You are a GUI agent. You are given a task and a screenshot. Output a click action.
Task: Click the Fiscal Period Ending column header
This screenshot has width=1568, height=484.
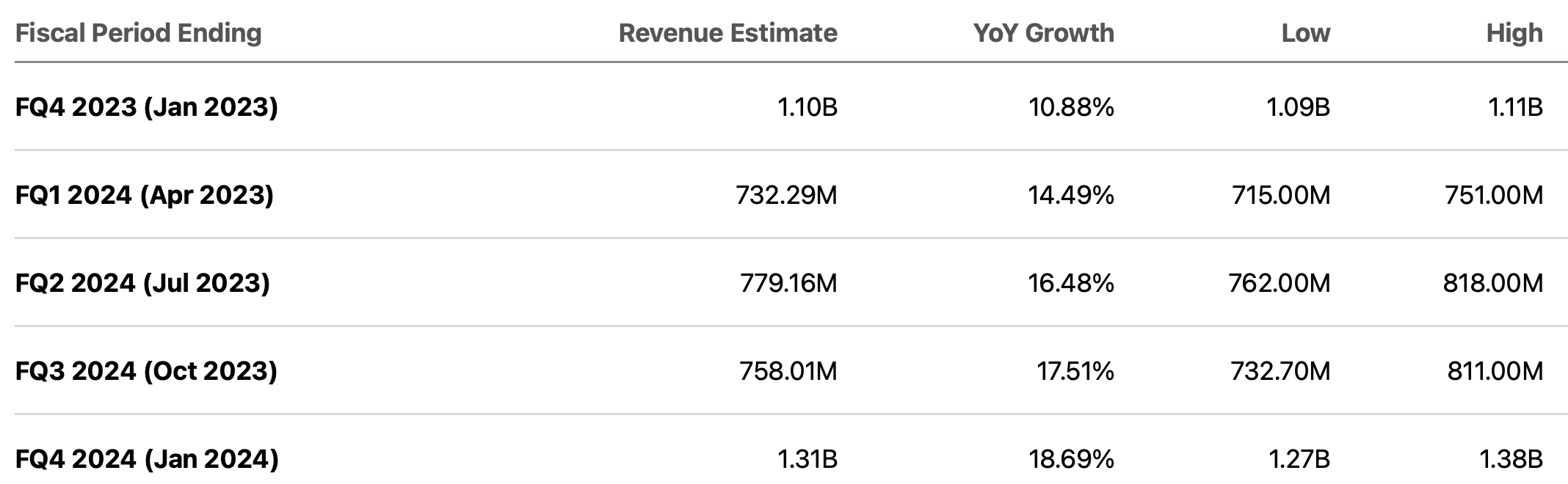(x=138, y=33)
